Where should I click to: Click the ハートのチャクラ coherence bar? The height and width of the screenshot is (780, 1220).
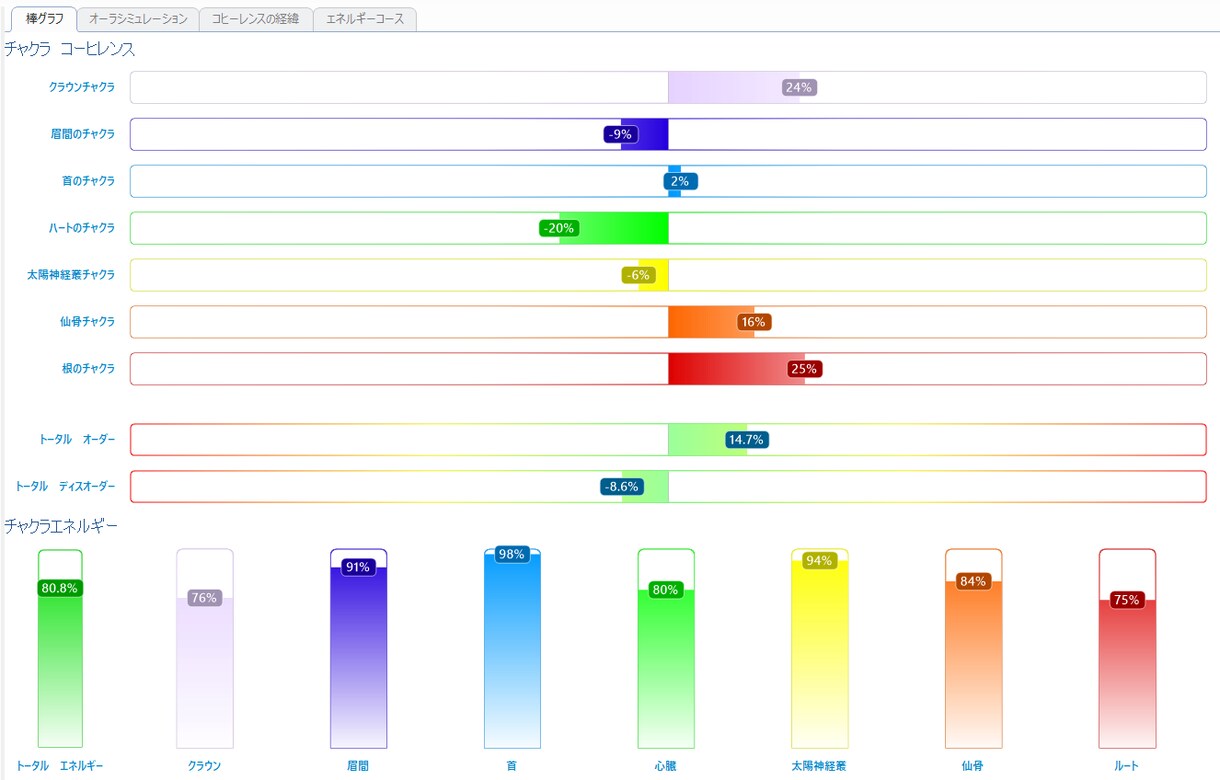[x=668, y=228]
